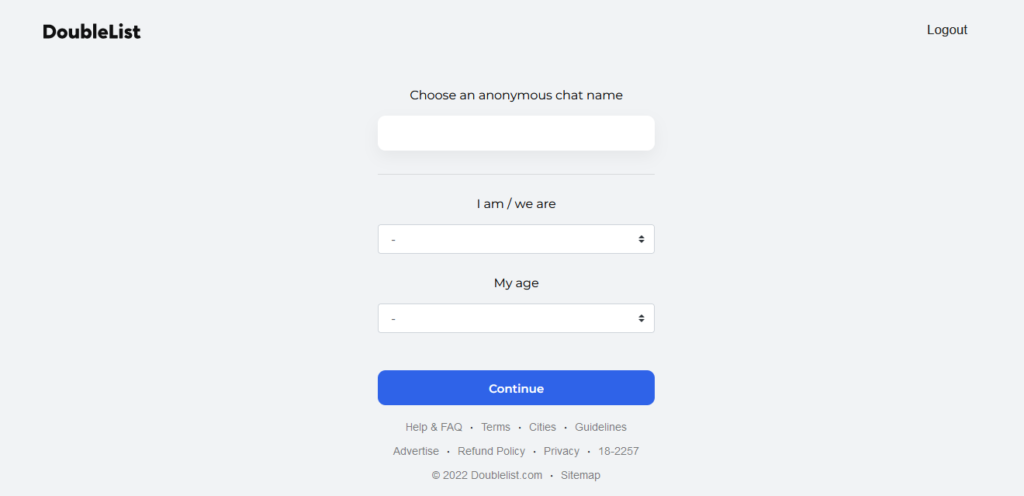Screen dimensions: 1024x496
Task: Focus the anonymous chat name field
Action: (516, 133)
